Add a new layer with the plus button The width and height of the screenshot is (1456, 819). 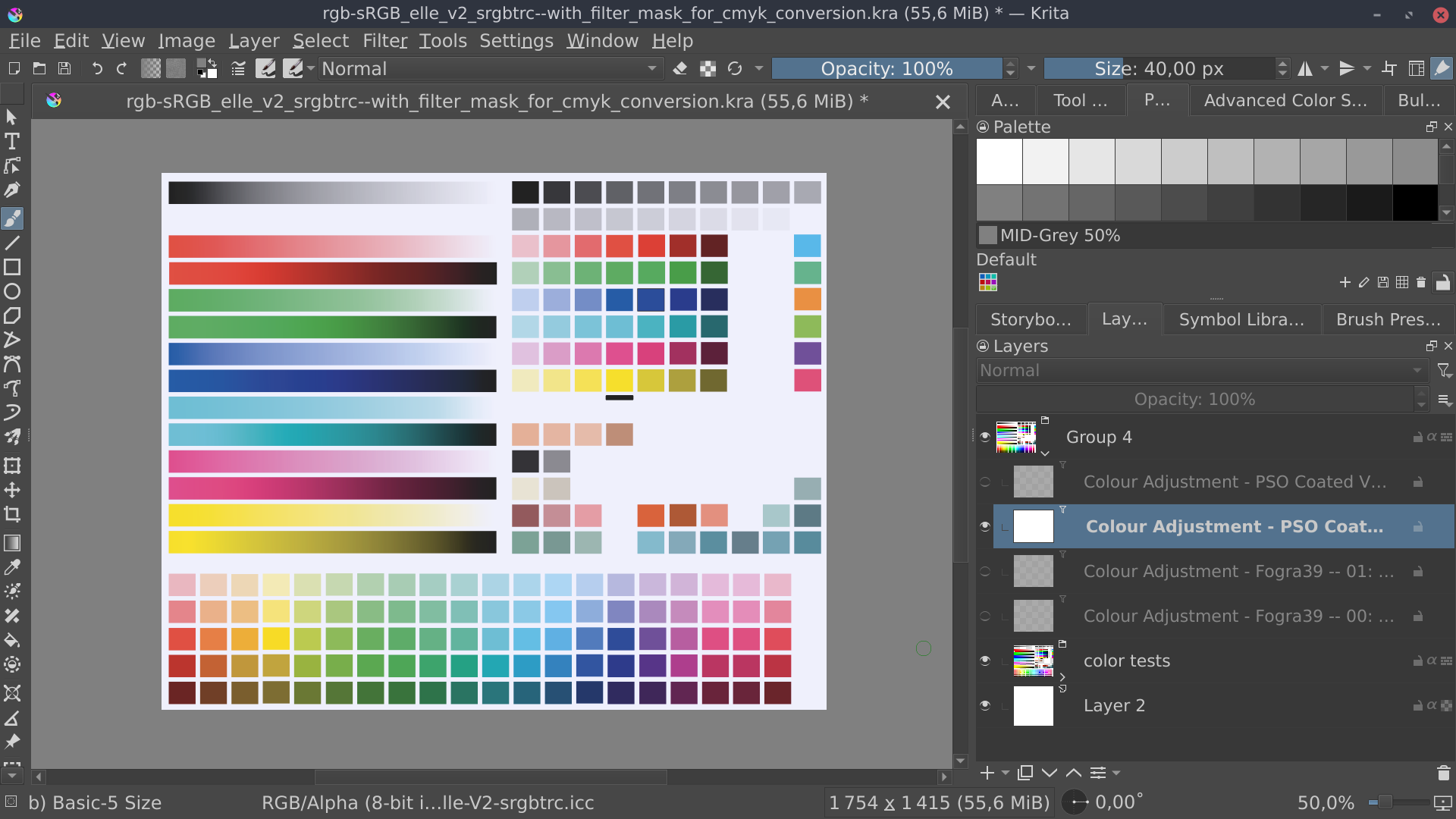[x=988, y=773]
